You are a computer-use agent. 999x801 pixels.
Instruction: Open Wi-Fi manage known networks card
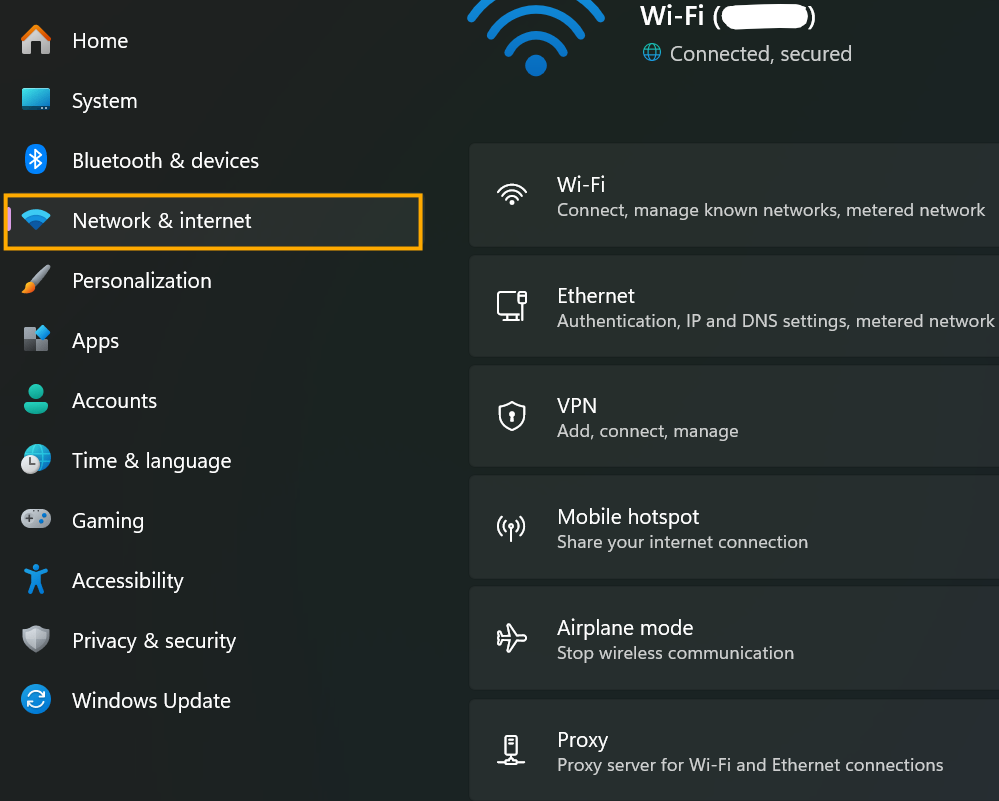click(x=734, y=195)
